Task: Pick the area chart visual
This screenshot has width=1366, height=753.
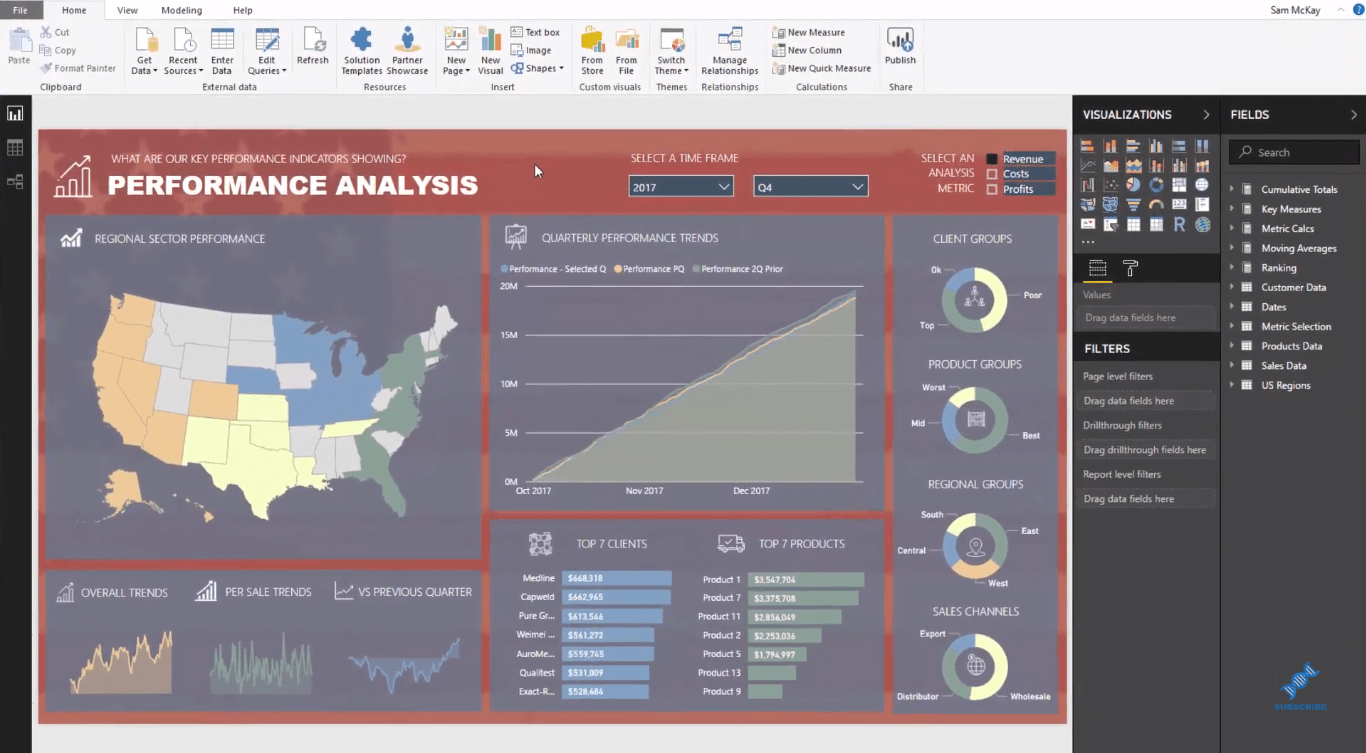Action: pos(1110,165)
